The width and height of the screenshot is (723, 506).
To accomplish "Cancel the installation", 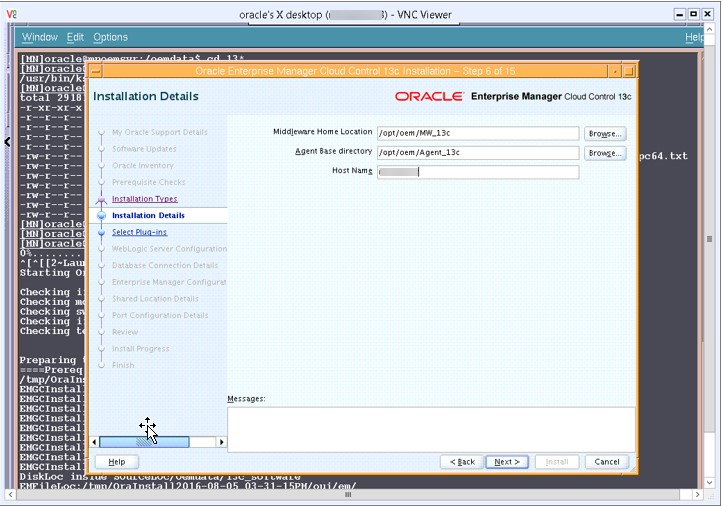I will pyautogui.click(x=607, y=462).
